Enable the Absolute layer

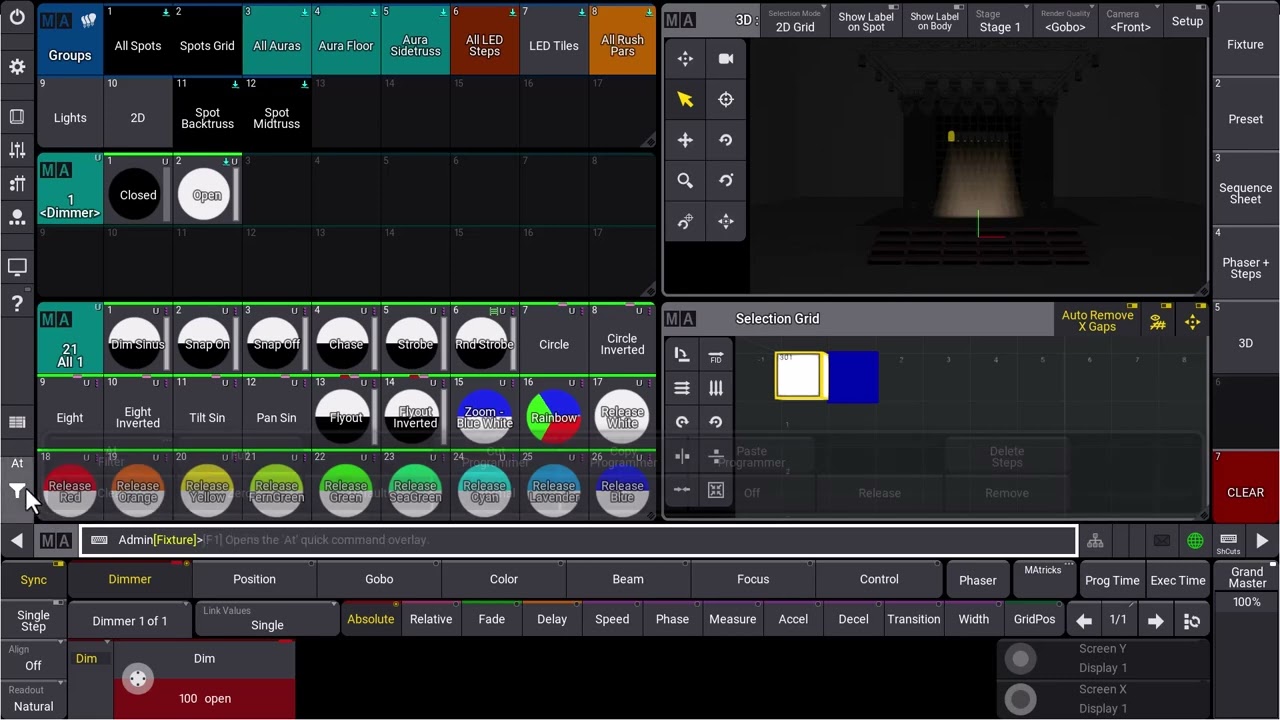370,619
